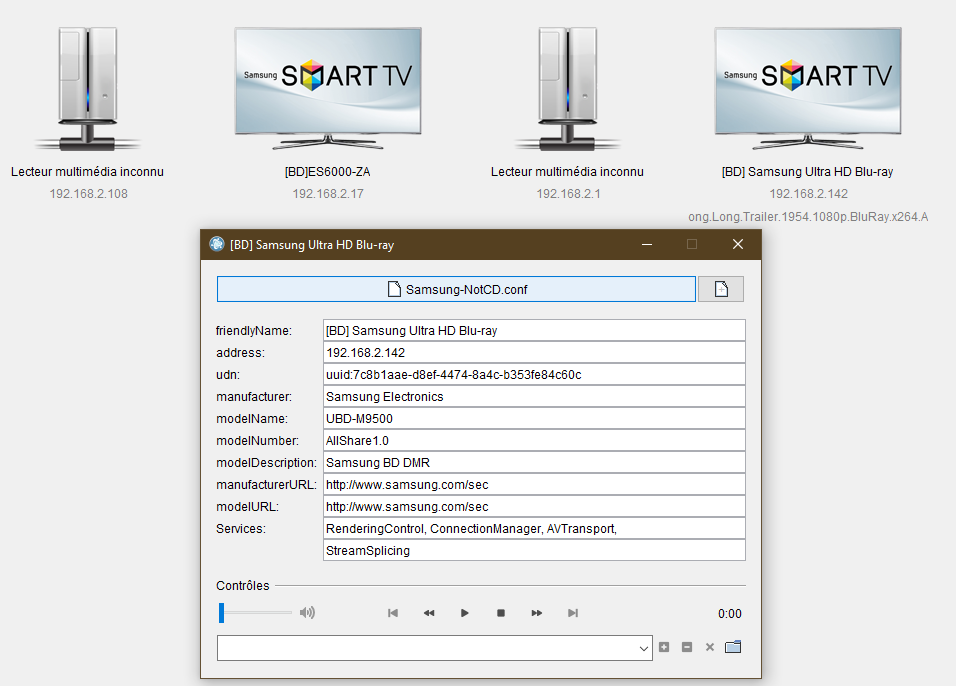This screenshot has width=956, height=686.
Task: Expand the playlist combo box dropdown
Action: (643, 648)
